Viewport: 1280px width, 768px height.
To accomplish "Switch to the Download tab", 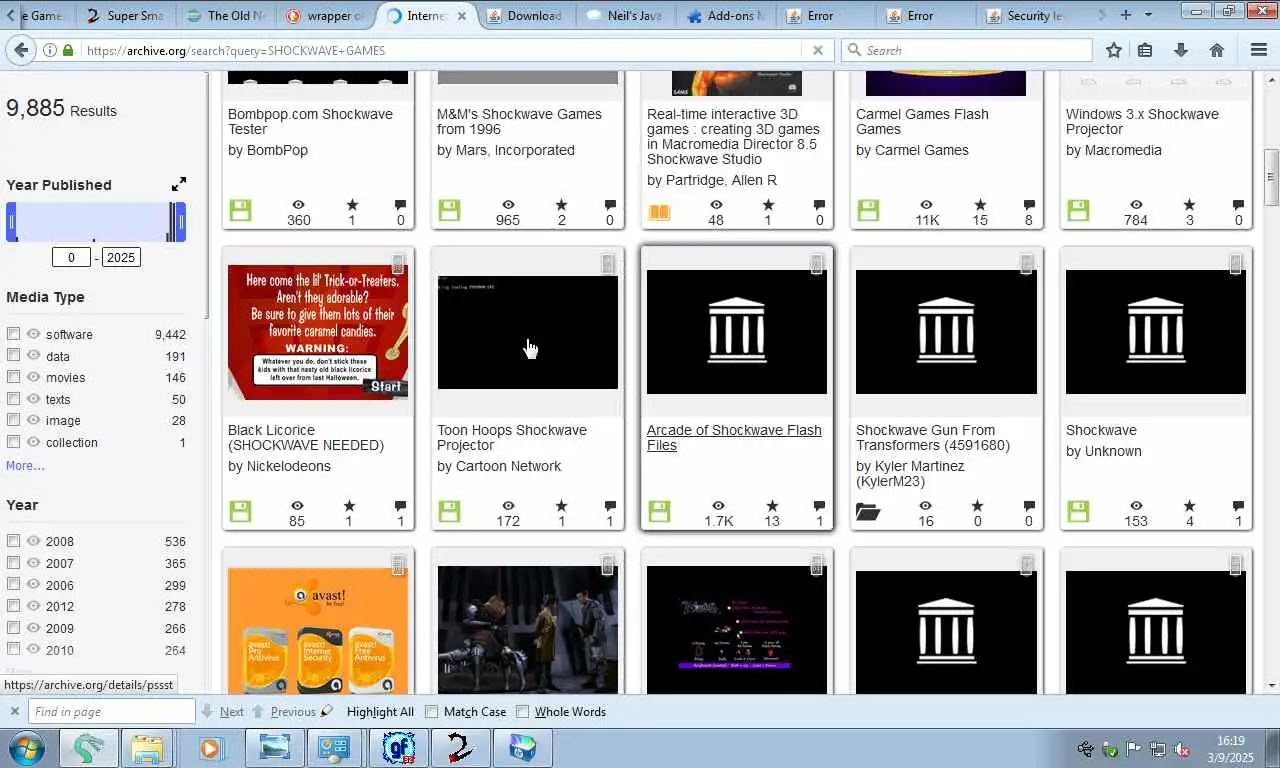I will click(526, 15).
